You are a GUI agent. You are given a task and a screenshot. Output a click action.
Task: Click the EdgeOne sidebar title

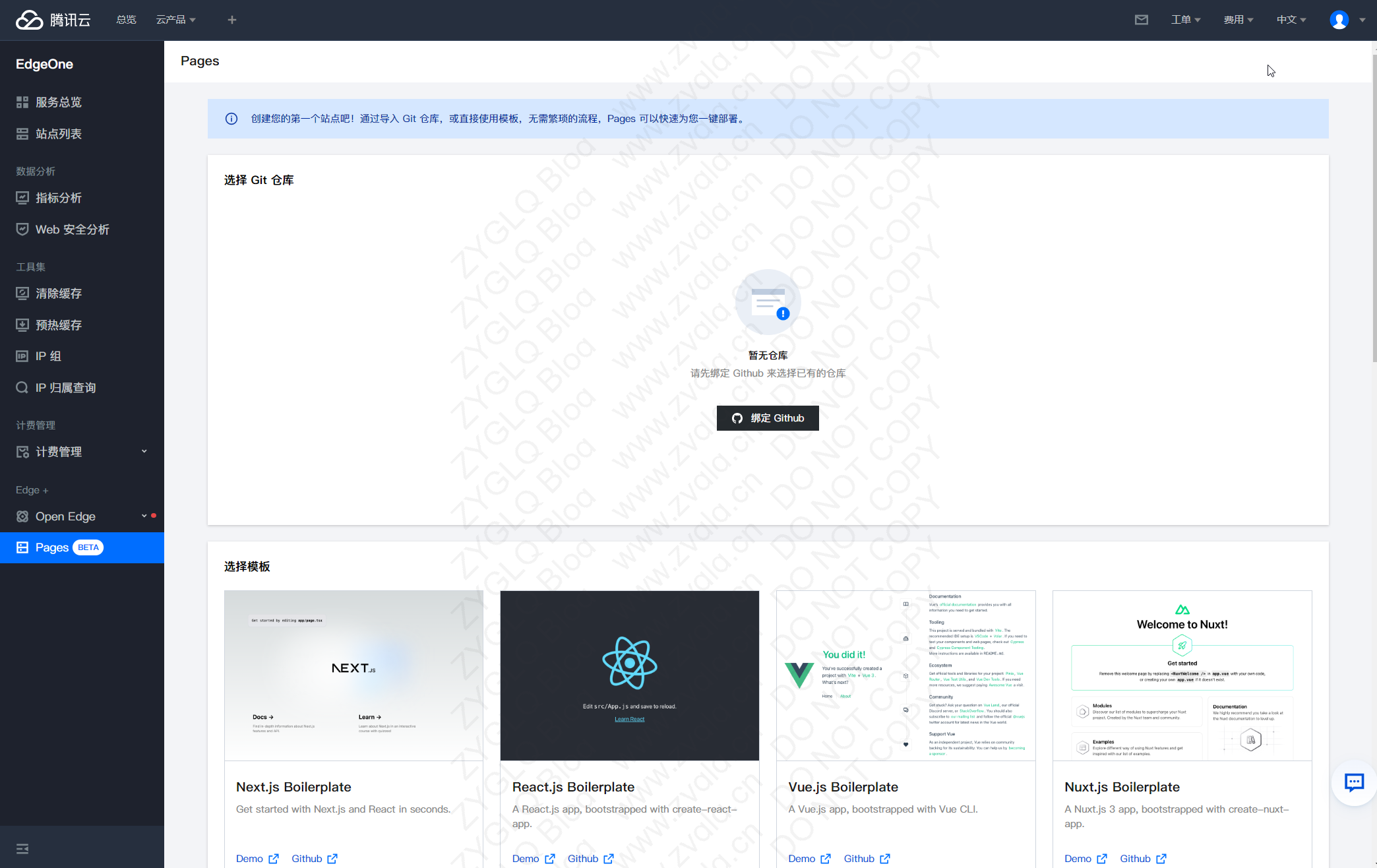click(x=45, y=64)
